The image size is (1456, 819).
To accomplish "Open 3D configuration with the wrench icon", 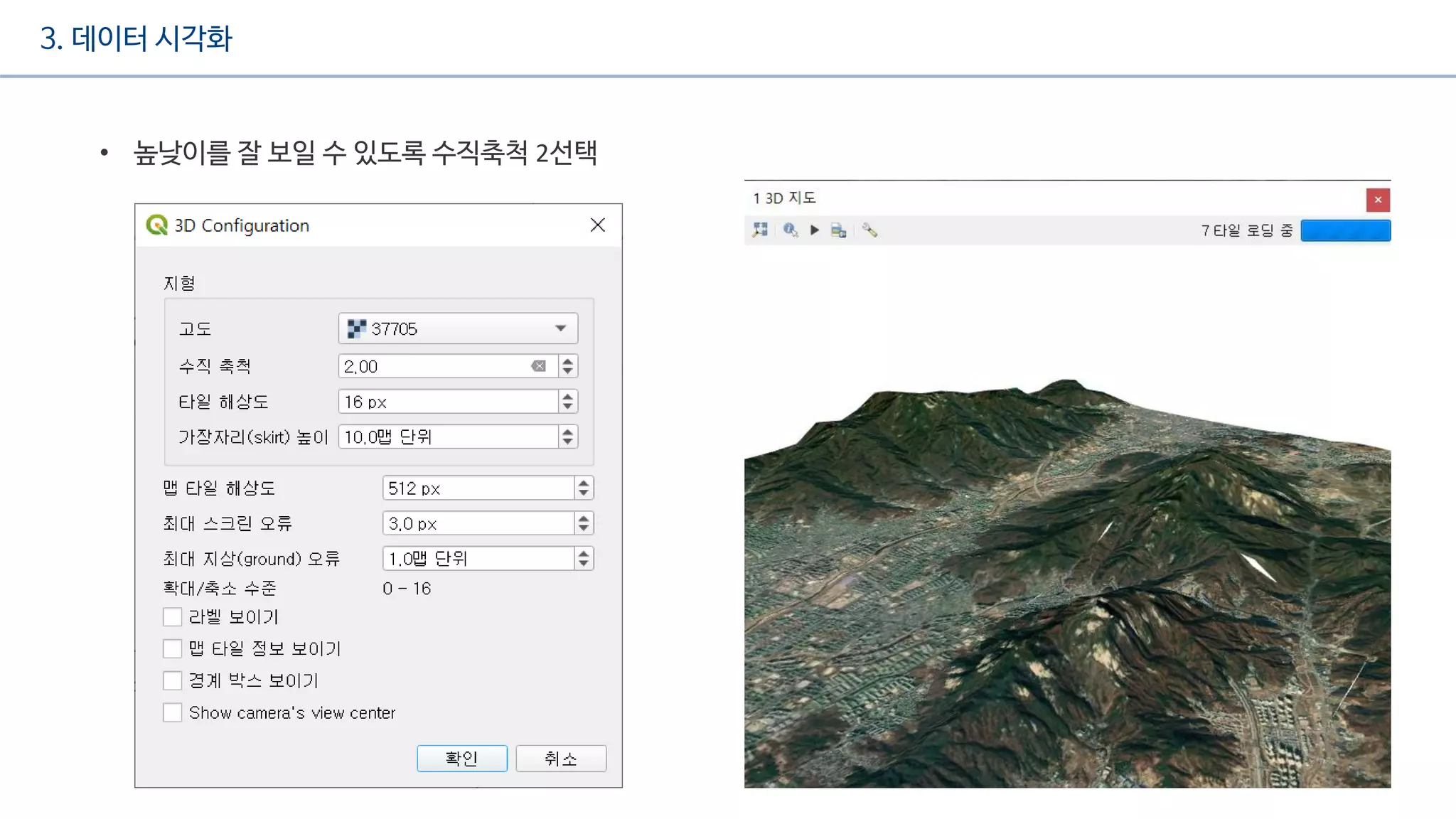I will [x=869, y=230].
